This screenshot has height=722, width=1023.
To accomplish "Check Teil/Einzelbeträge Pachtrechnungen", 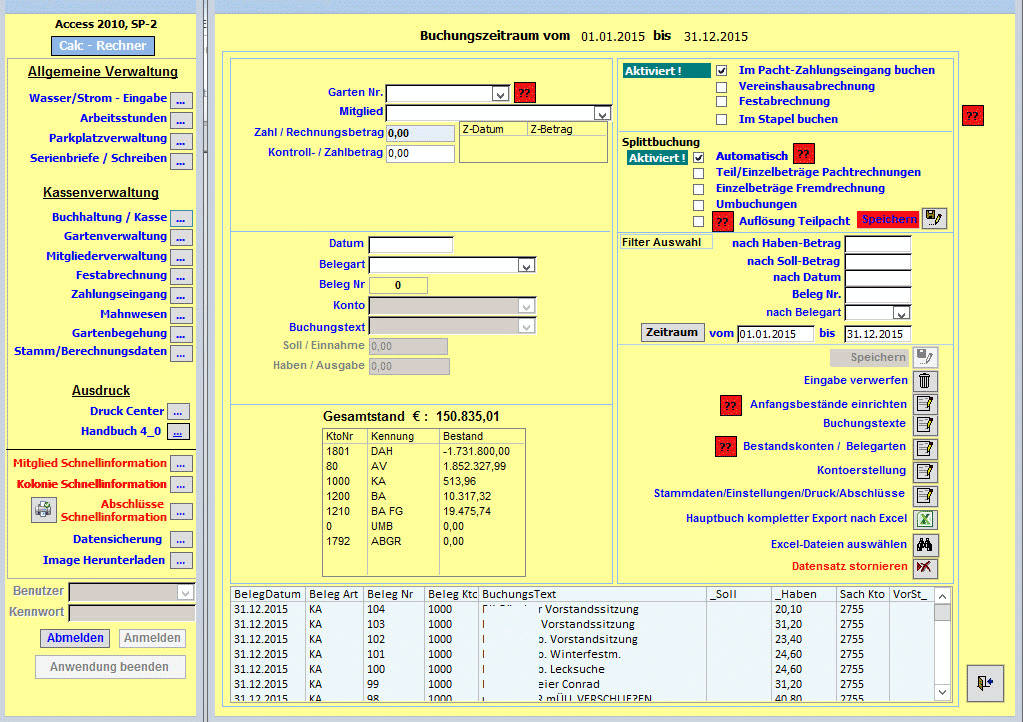I will [698, 173].
